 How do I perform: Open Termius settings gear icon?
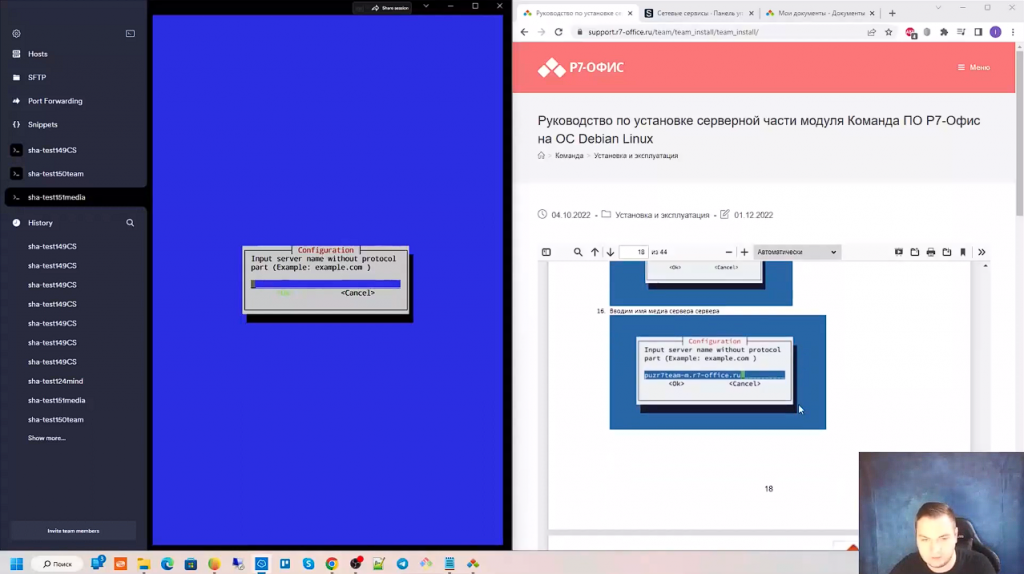tap(16, 33)
